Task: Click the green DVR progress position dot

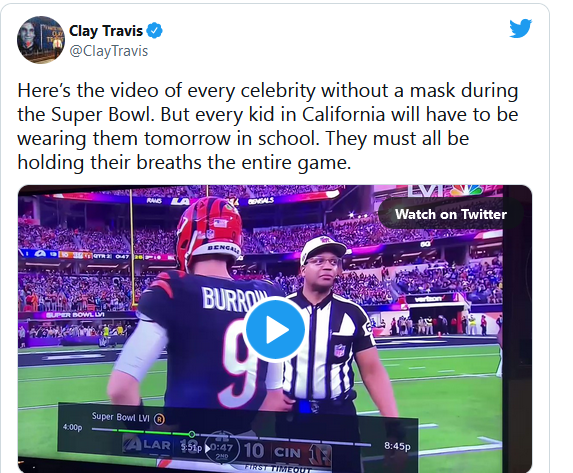Action: click(x=191, y=434)
